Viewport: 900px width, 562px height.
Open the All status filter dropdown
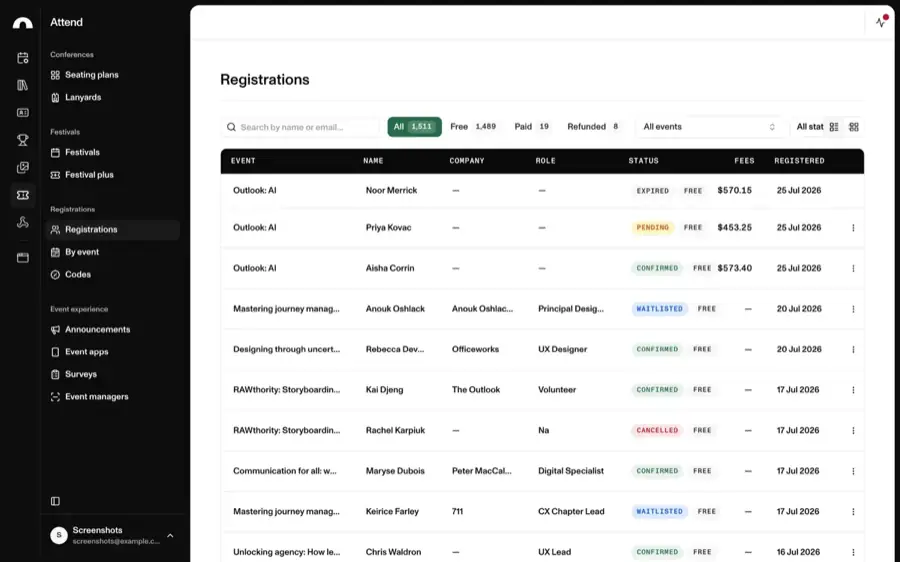(809, 127)
